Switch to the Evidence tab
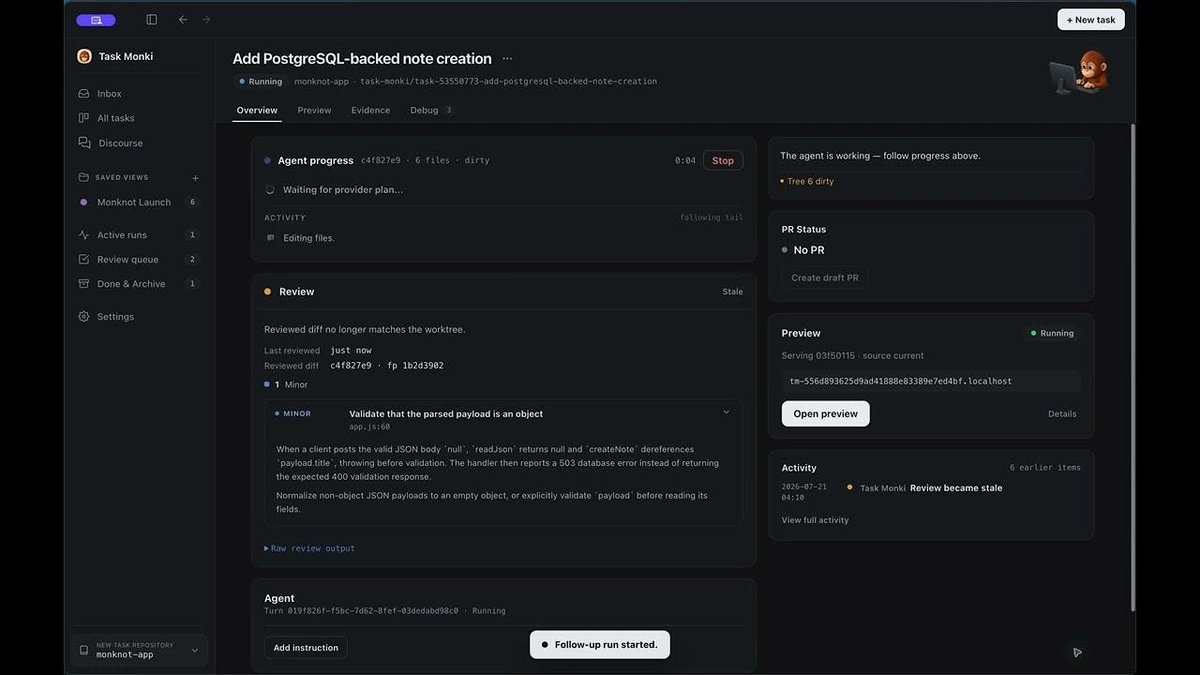The image size is (1200, 675). (371, 110)
